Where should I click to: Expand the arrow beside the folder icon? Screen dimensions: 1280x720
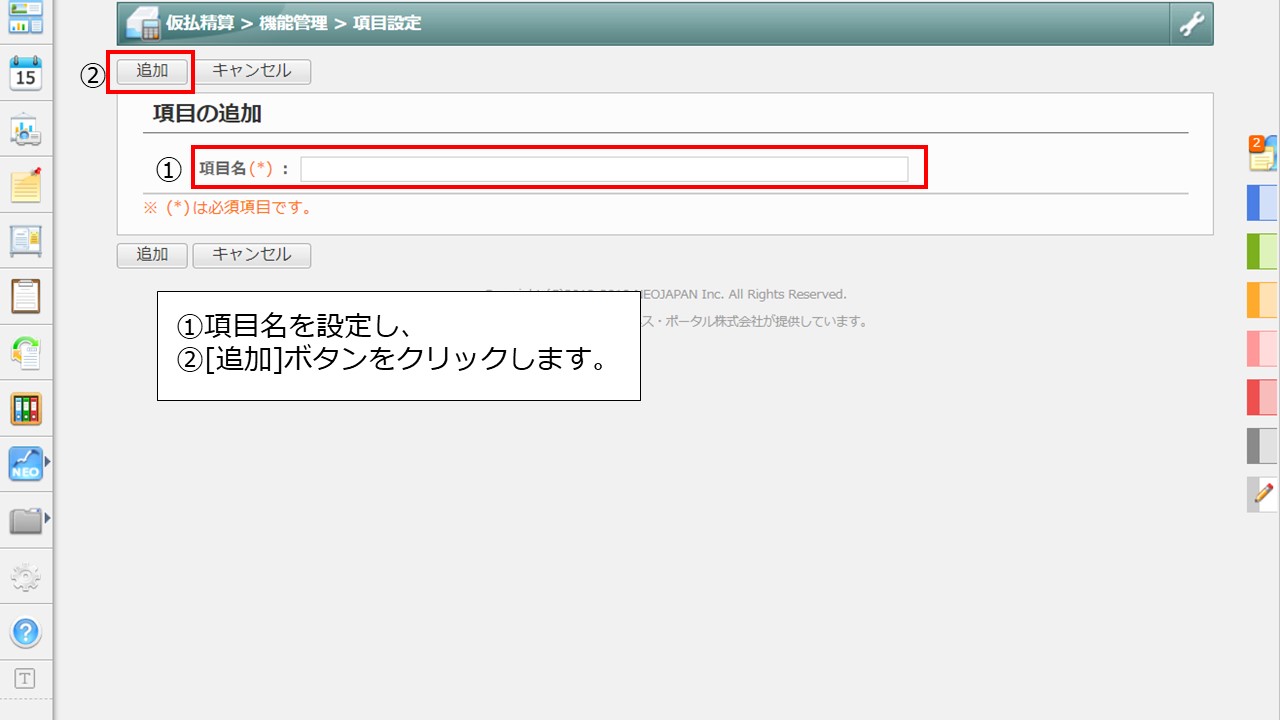(x=47, y=520)
